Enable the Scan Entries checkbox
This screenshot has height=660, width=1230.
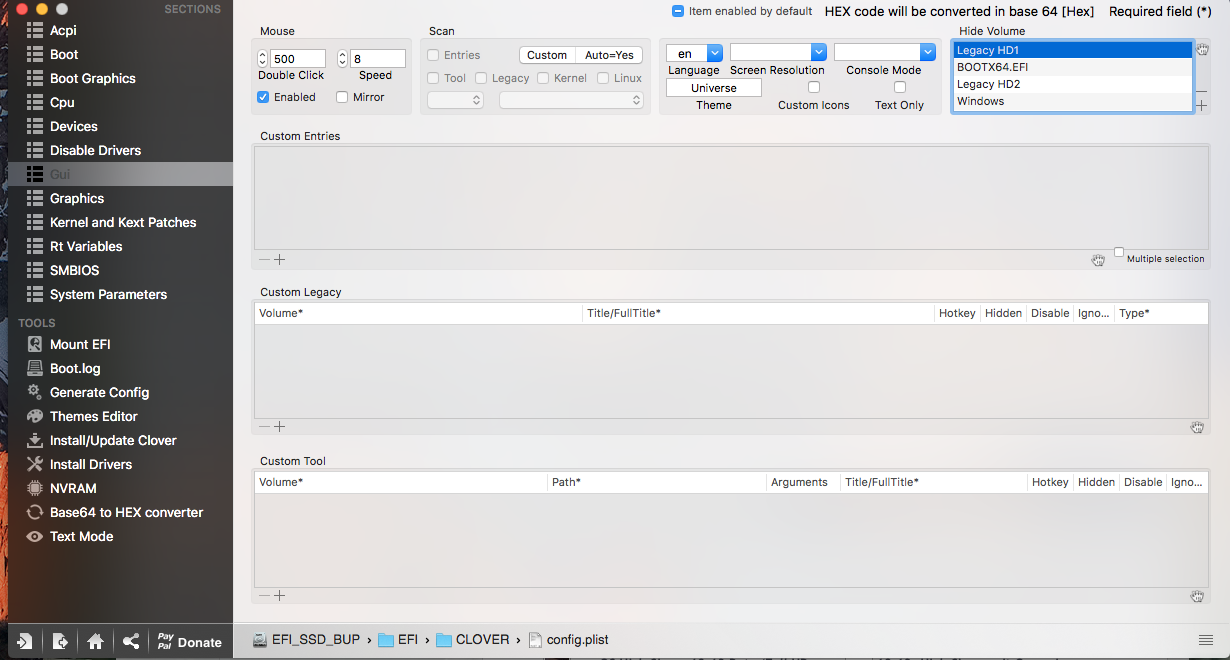pyautogui.click(x=433, y=55)
